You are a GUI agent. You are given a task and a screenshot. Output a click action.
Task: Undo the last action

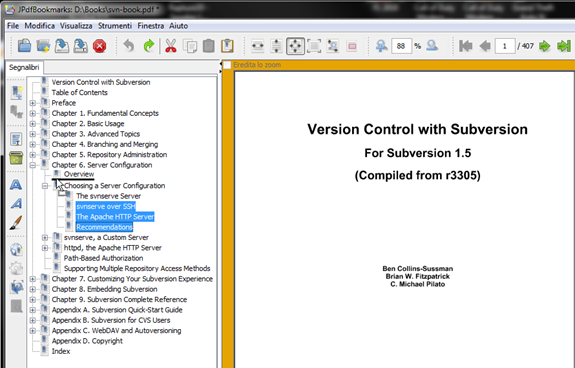click(x=129, y=46)
